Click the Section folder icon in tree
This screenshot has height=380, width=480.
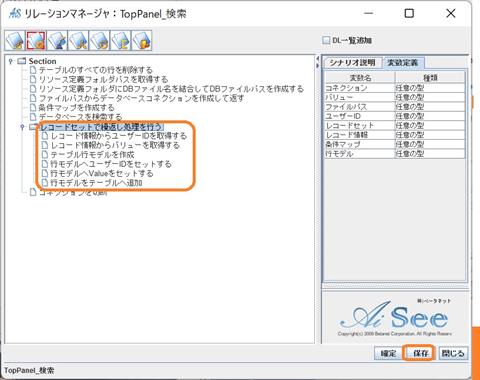point(22,61)
